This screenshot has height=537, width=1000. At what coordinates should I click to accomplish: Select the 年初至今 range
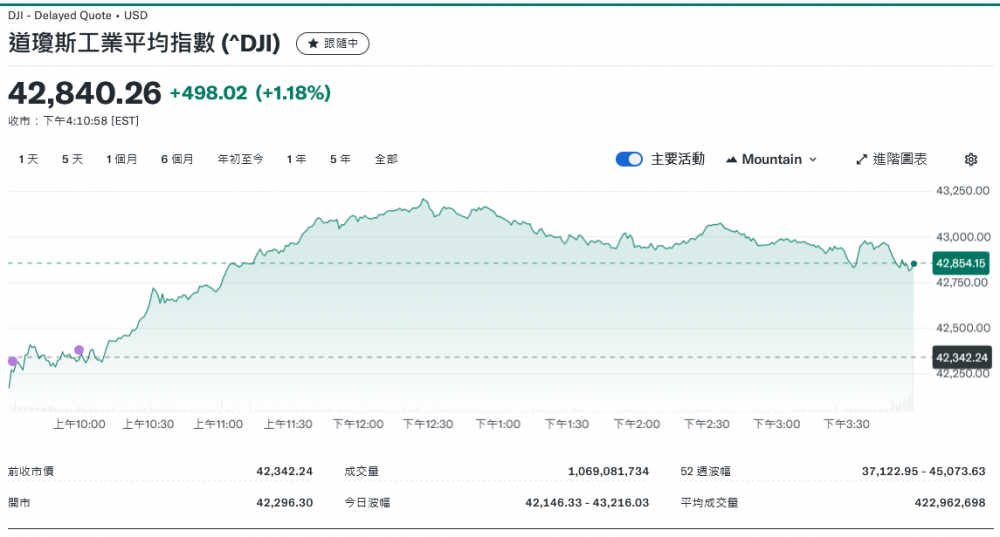[241, 159]
